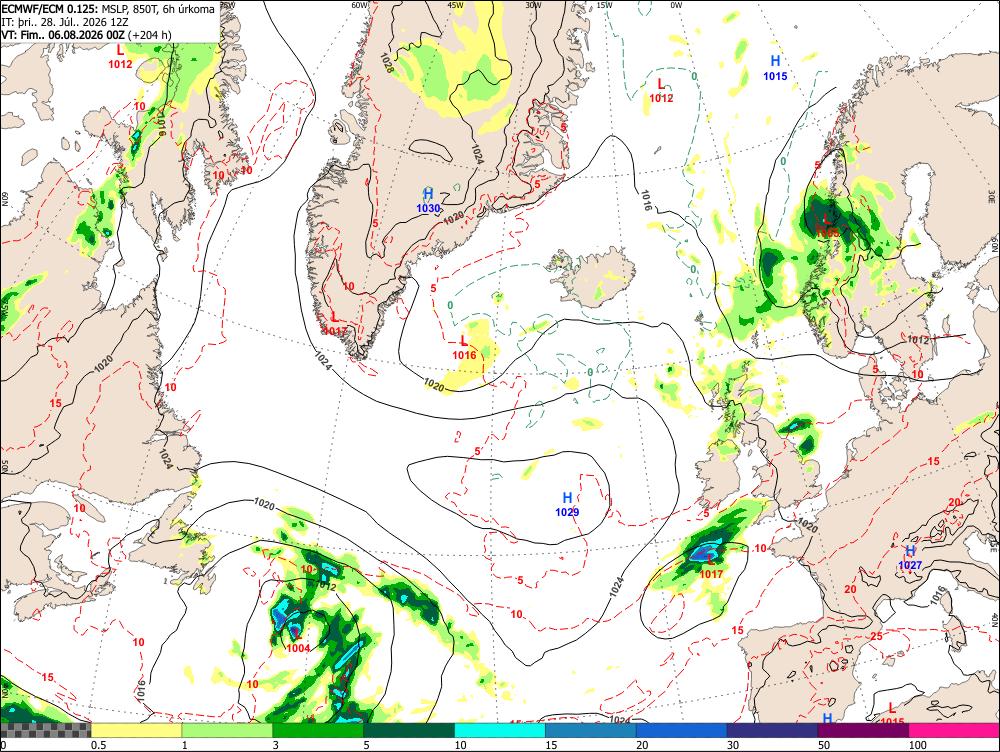Click the dark purple 30–50 legend swatch
The height and width of the screenshot is (752, 1000).
pos(772,730)
